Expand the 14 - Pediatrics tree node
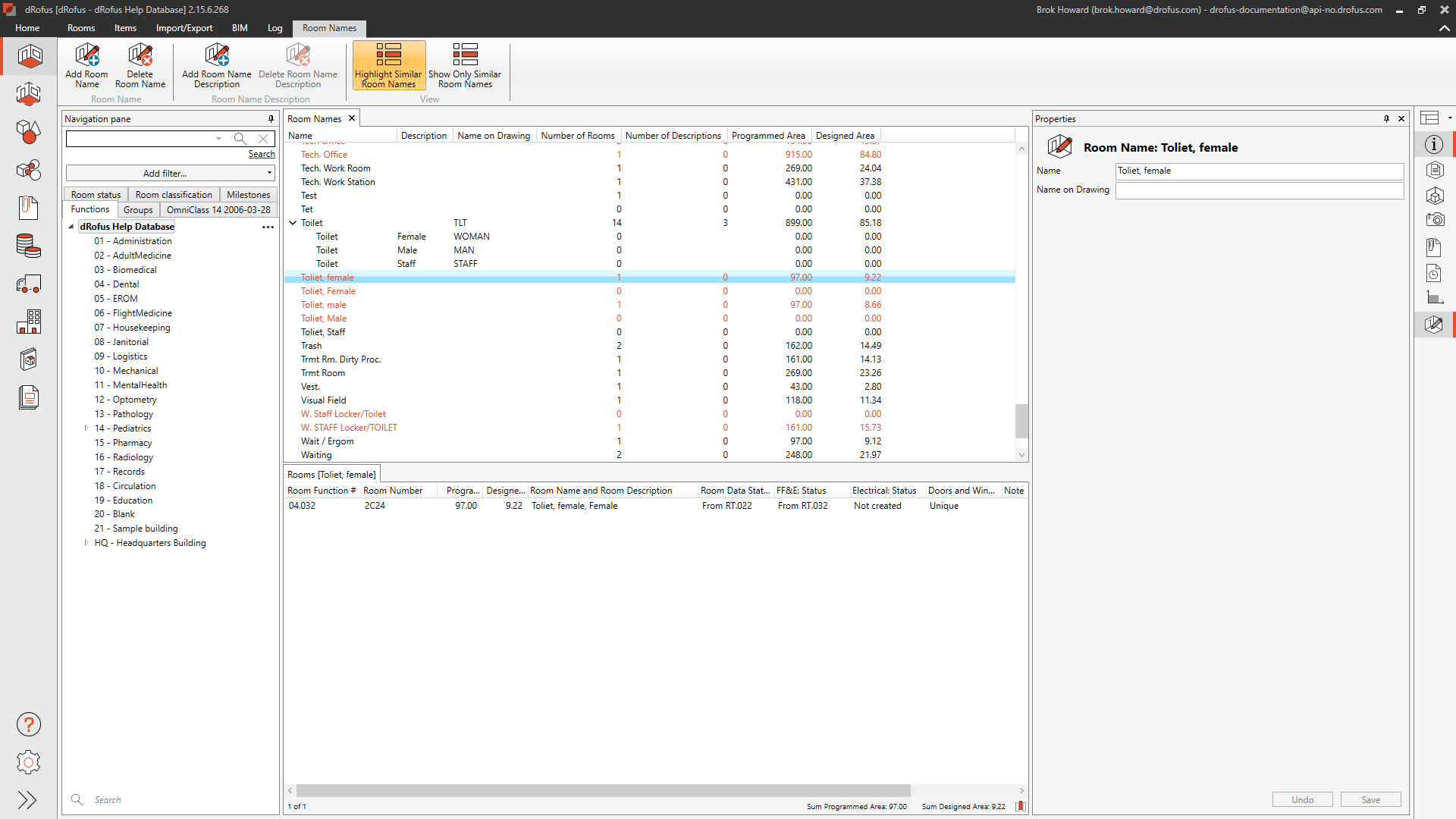1456x819 pixels. tap(86, 428)
